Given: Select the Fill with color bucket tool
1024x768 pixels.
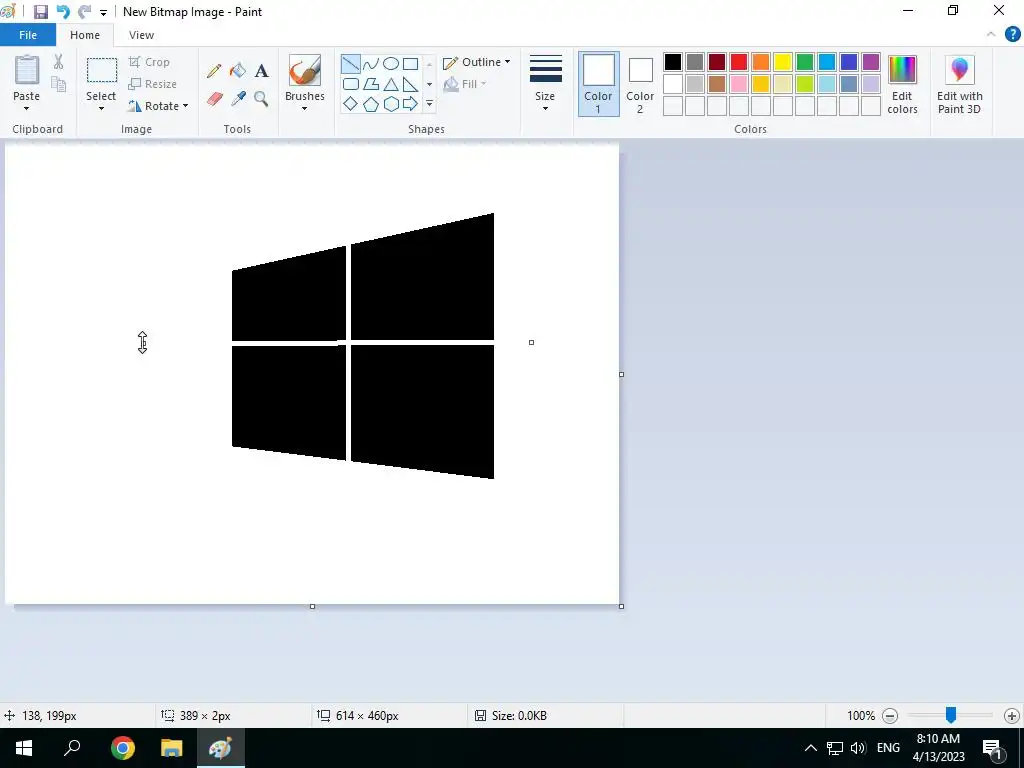Looking at the screenshot, I should point(238,71).
